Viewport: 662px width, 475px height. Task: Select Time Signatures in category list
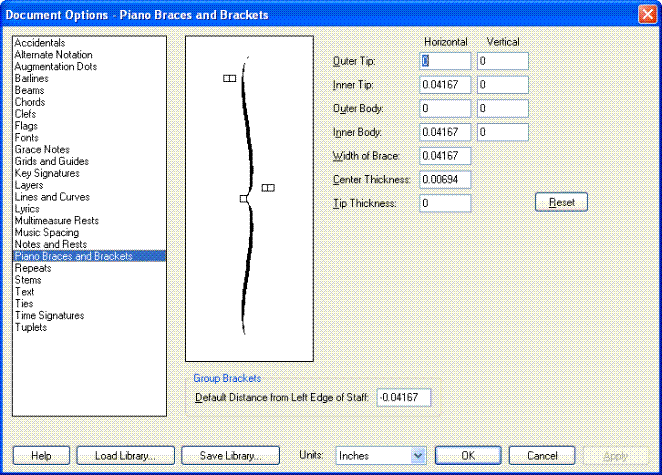point(49,315)
